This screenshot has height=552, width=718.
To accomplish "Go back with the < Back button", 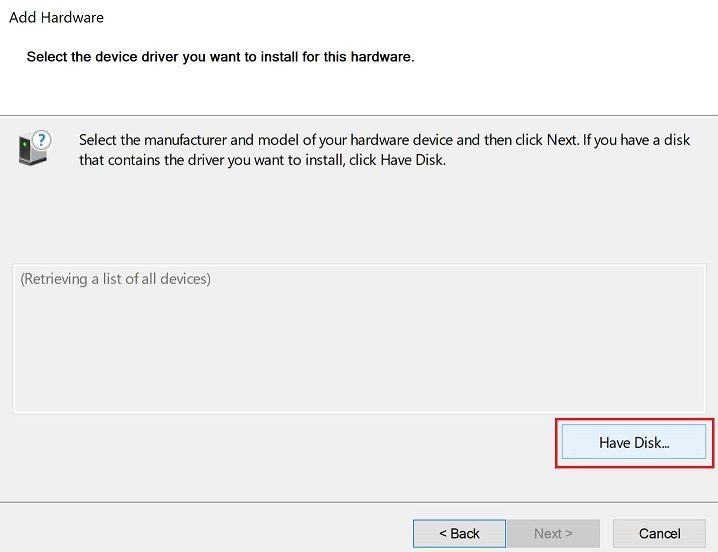I will [x=459, y=533].
